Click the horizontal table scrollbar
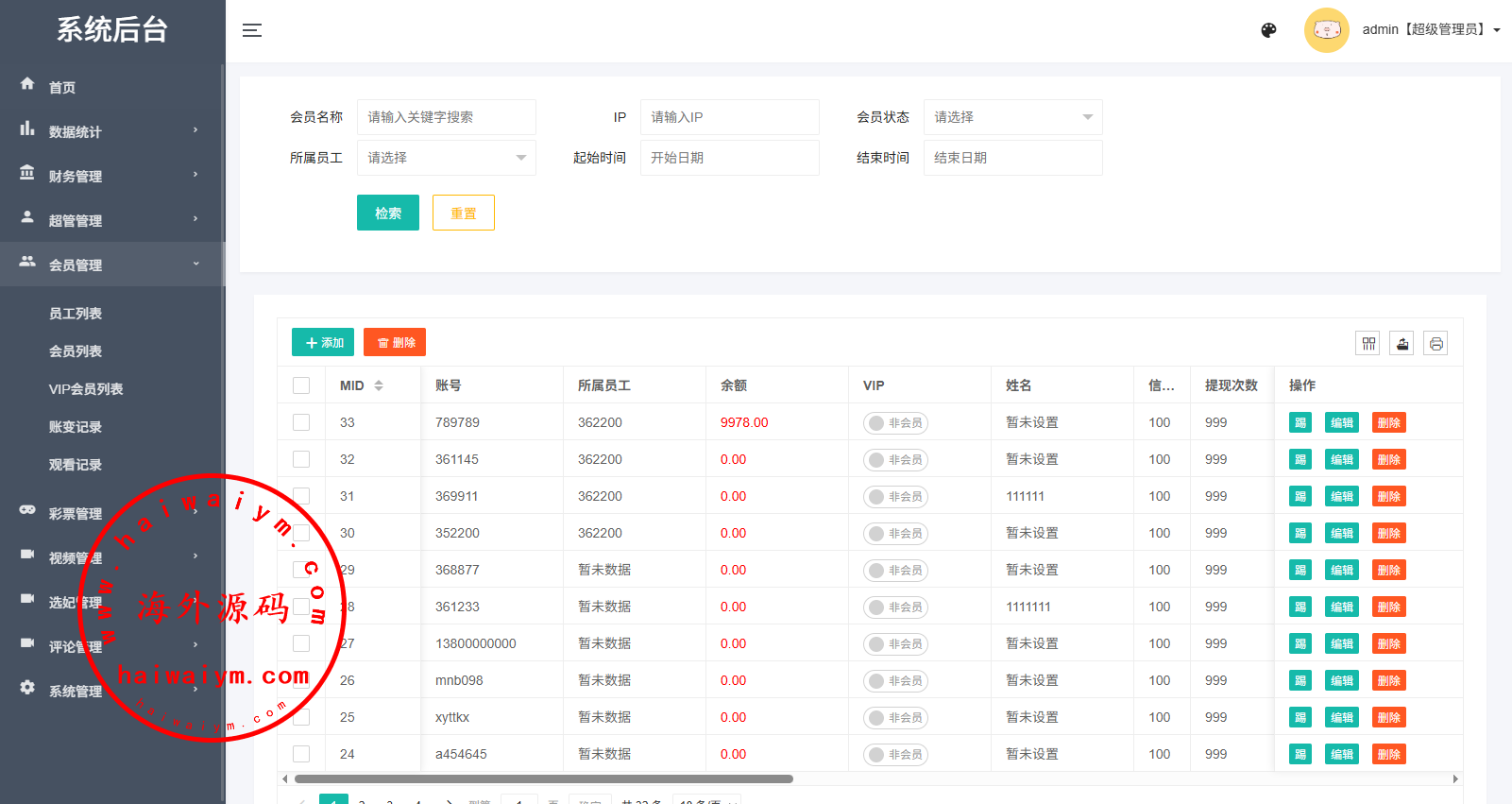 coord(544,779)
